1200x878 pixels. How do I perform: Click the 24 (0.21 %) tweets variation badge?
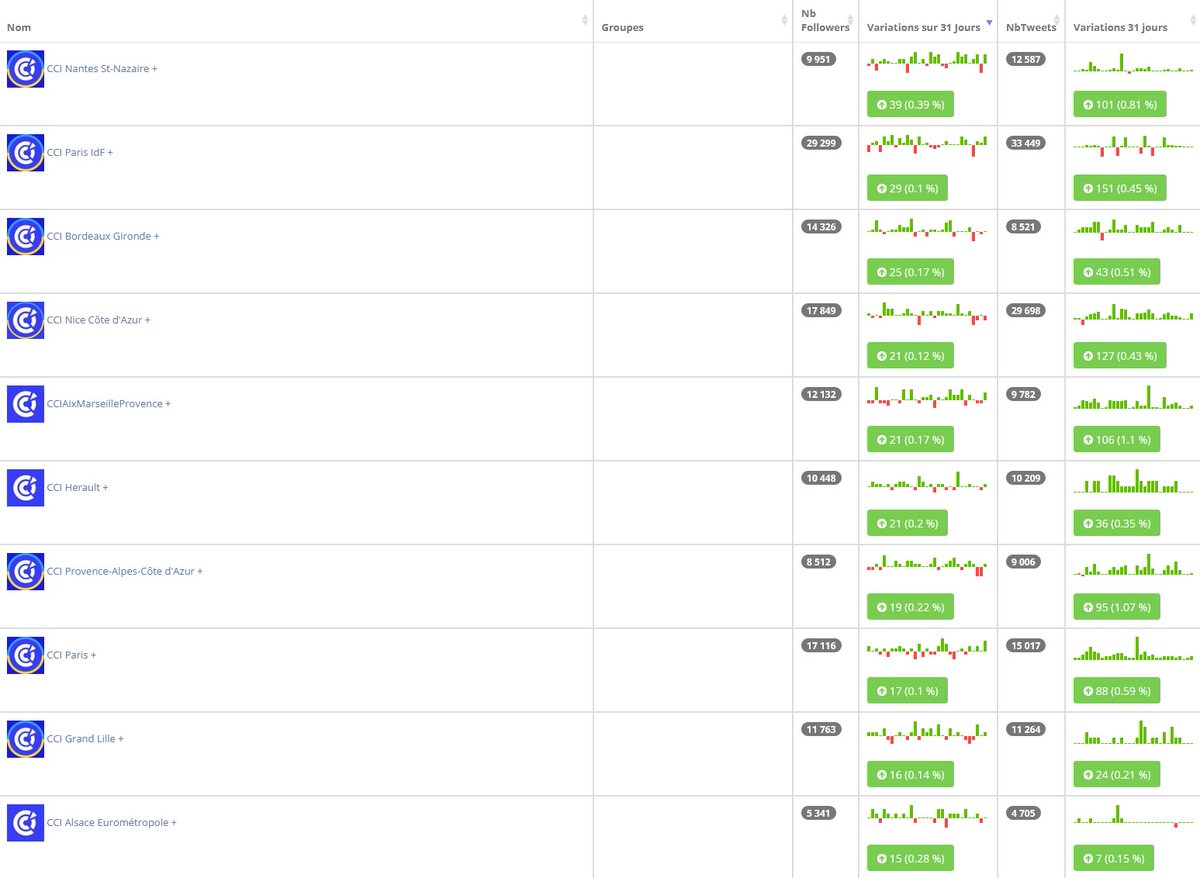(x=1116, y=774)
